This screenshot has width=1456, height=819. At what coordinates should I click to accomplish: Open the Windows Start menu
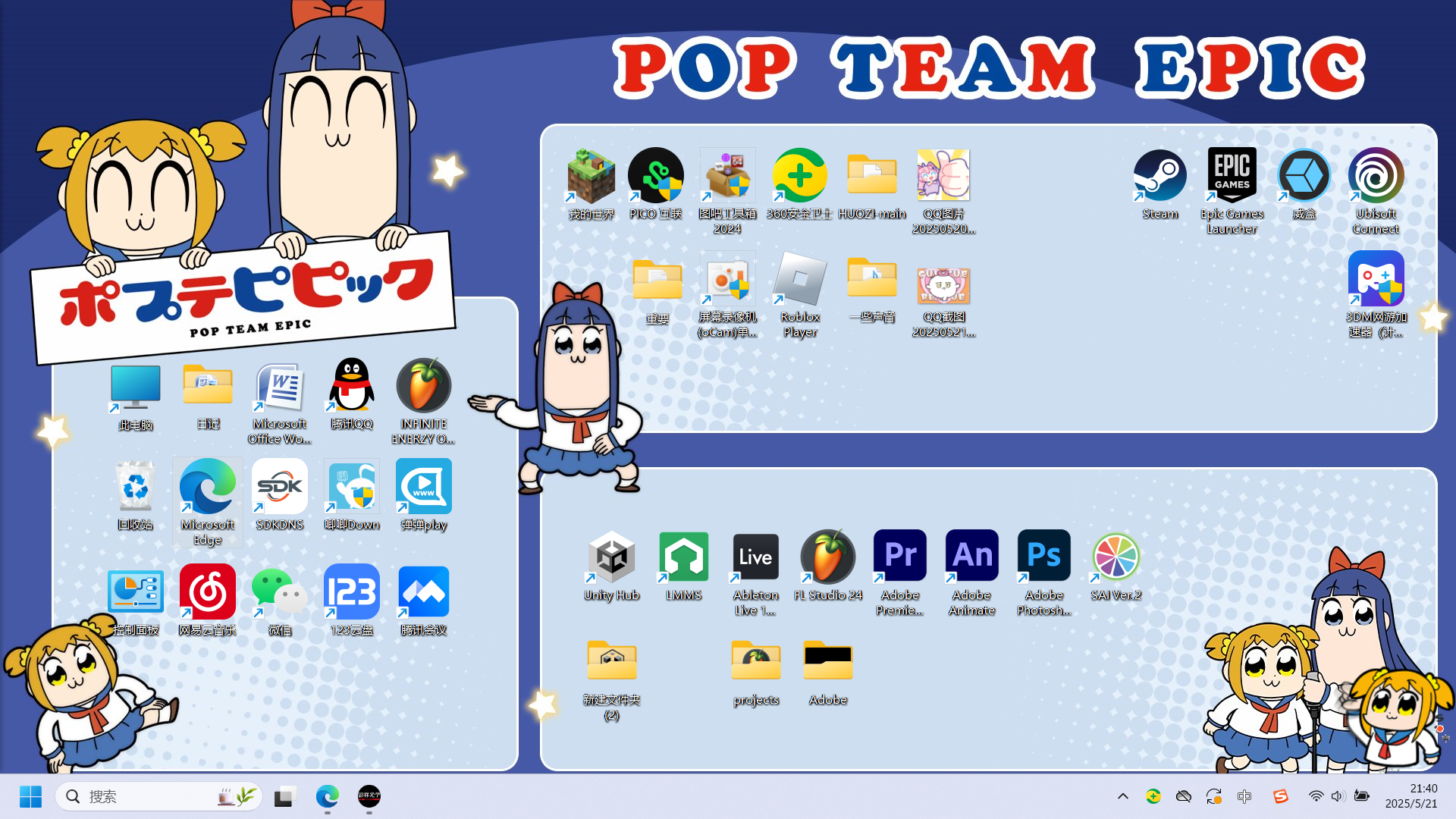pyautogui.click(x=30, y=796)
